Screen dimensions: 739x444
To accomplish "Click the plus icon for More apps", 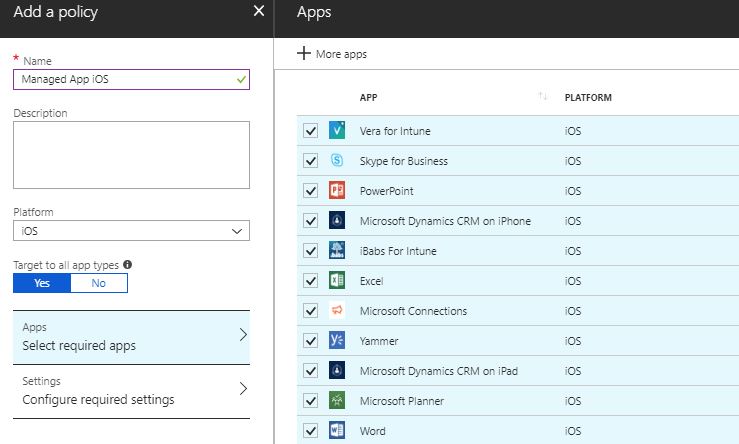I will pos(304,53).
